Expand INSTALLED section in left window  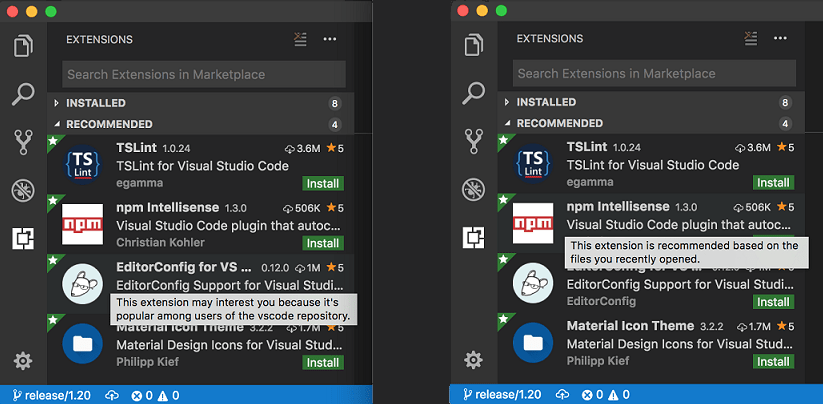(200, 103)
